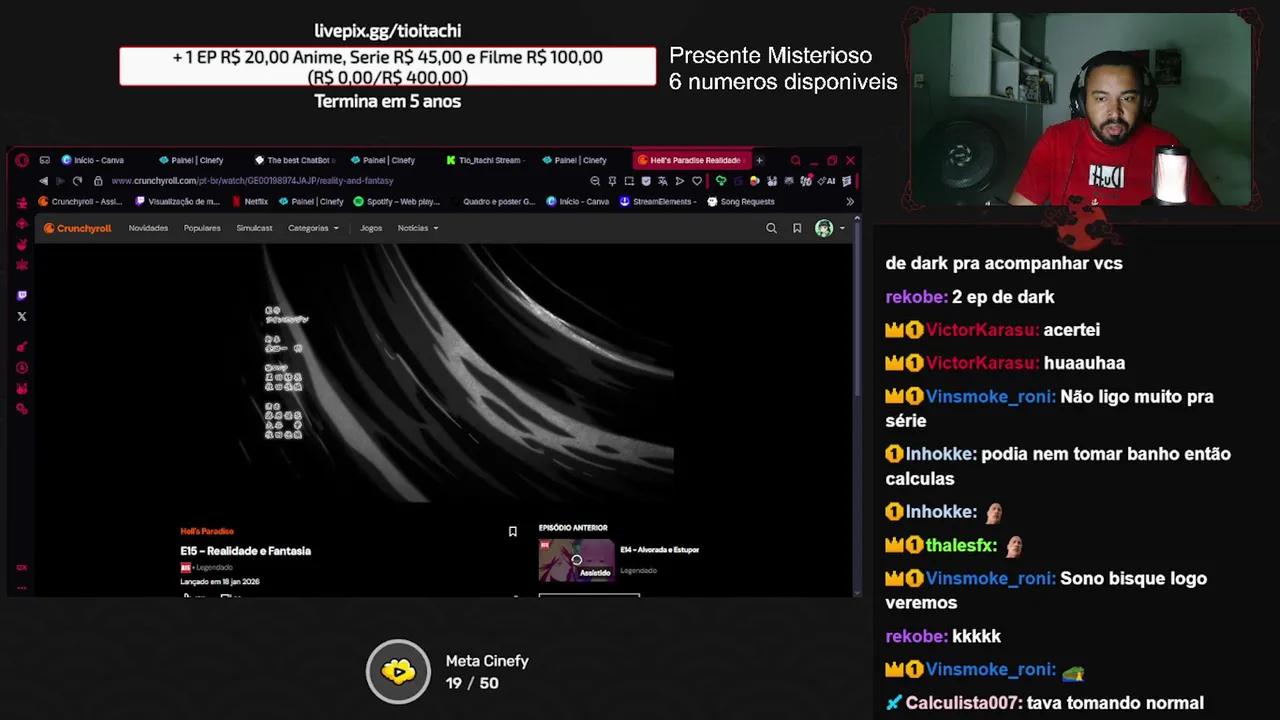Image resolution: width=1280 pixels, height=720 pixels.
Task: Open the Netflix bookmark
Action: [x=250, y=201]
